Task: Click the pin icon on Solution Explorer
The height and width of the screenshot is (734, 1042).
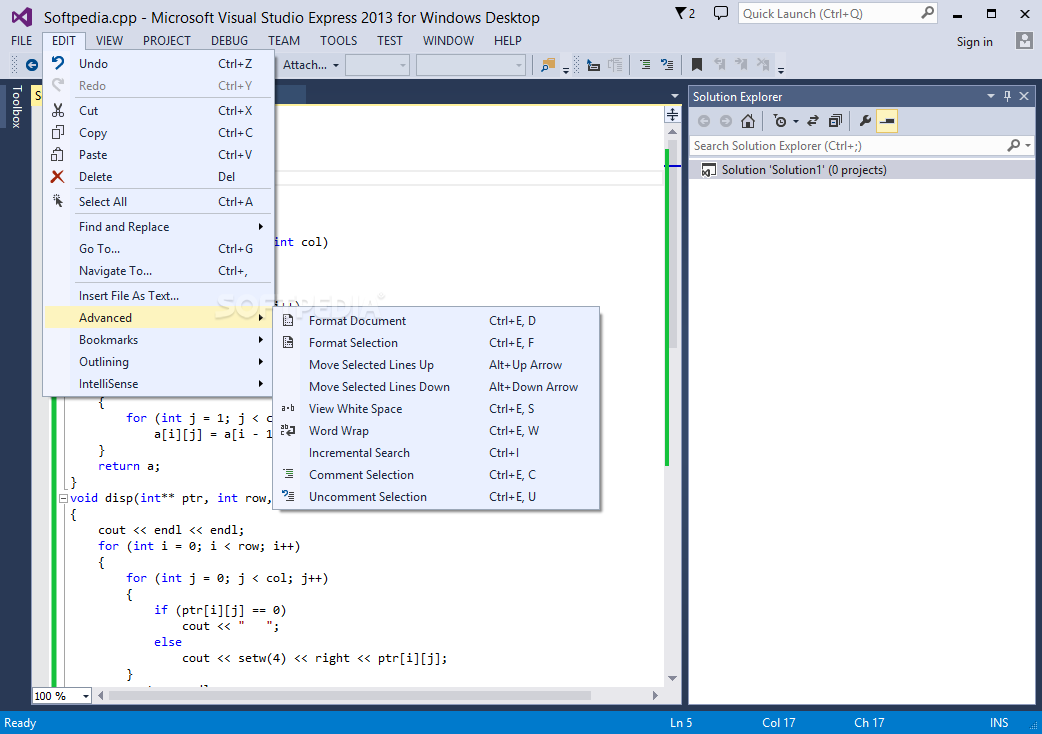Action: (x=1007, y=96)
